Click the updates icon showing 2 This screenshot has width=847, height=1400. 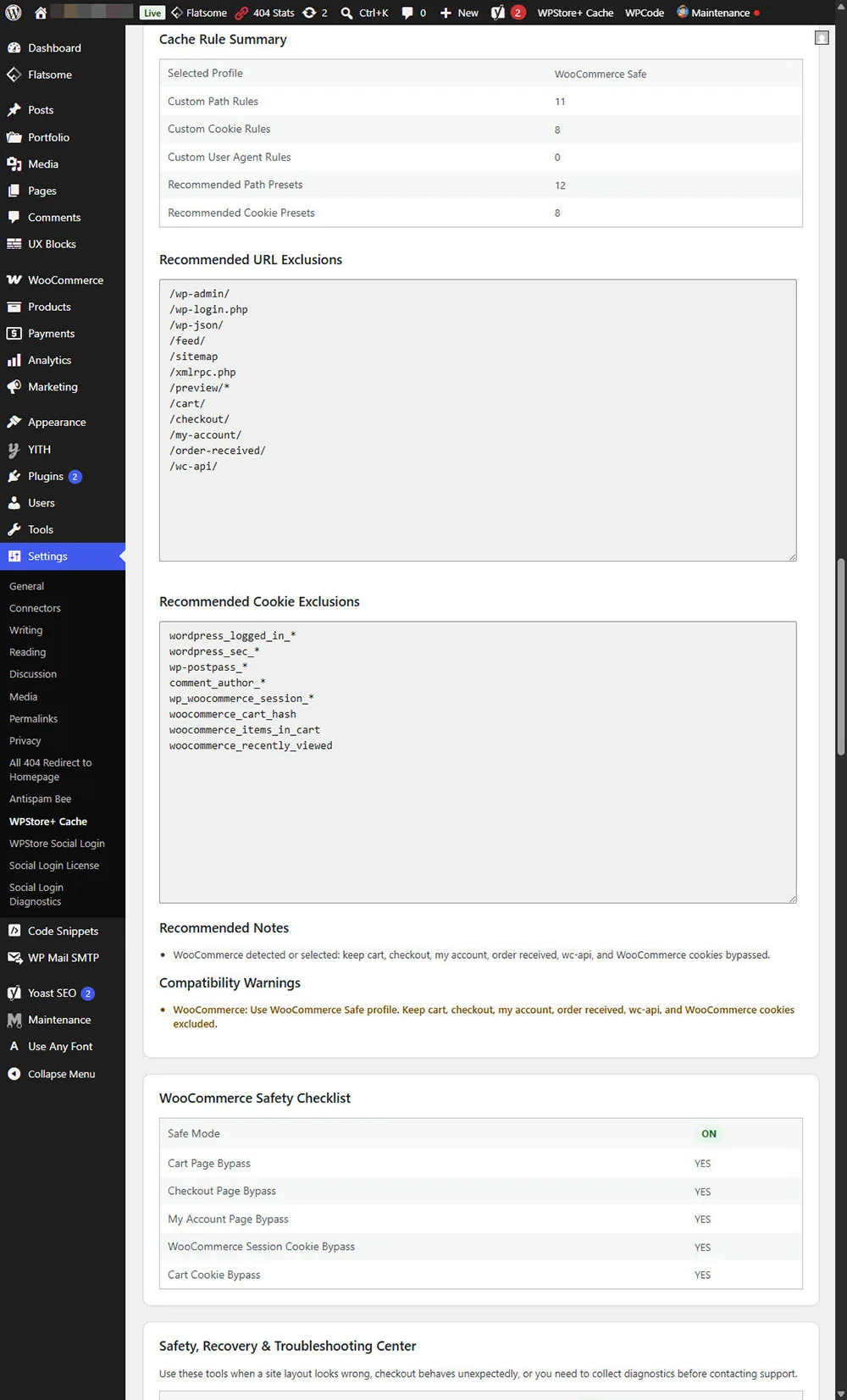click(x=315, y=13)
